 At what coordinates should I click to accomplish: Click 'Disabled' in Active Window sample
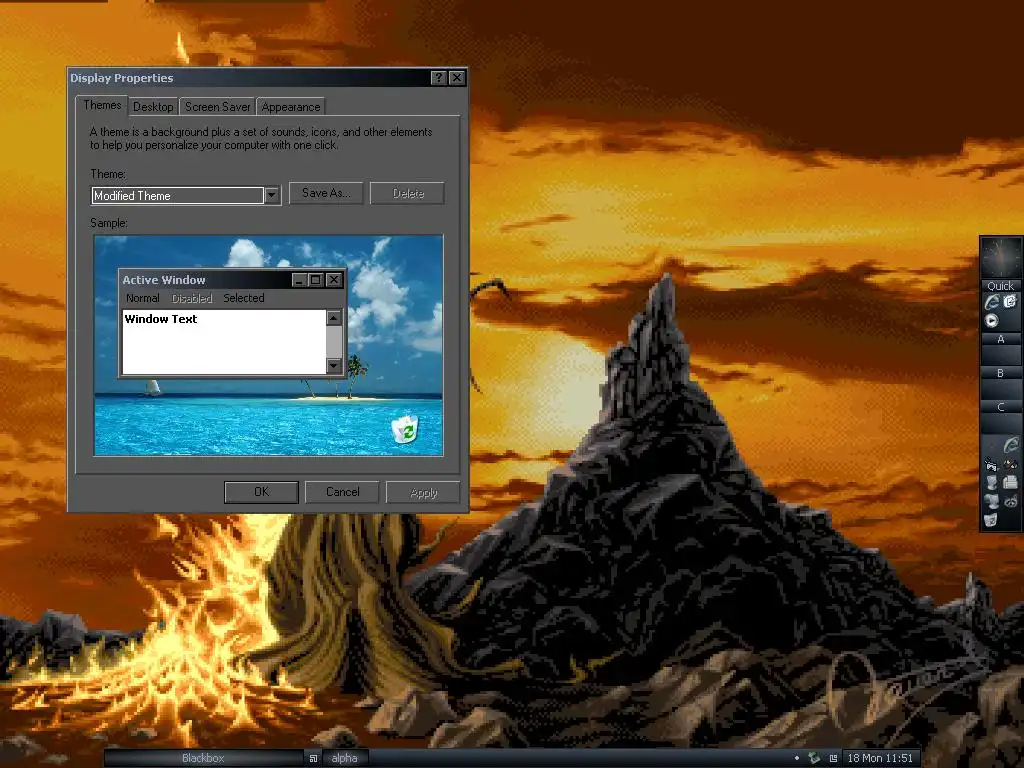point(192,298)
